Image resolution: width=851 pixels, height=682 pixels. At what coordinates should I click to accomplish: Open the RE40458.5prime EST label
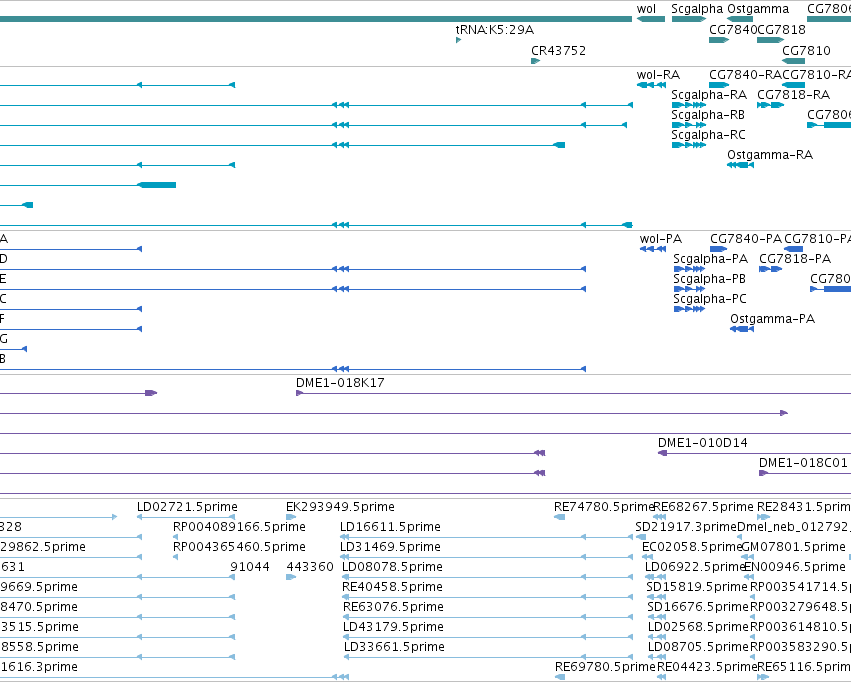[x=392, y=588]
